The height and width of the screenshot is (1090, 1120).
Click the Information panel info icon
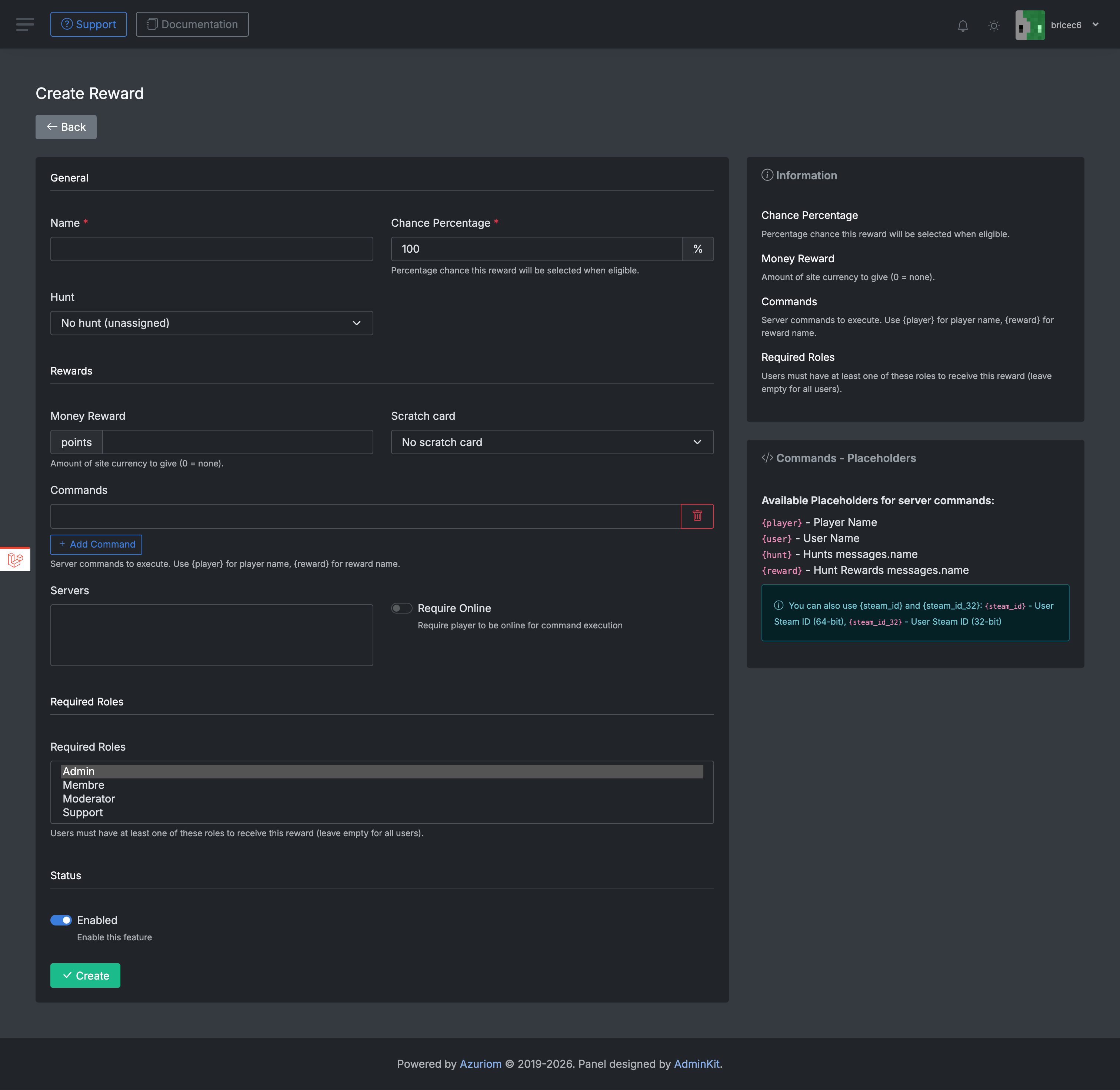767,175
